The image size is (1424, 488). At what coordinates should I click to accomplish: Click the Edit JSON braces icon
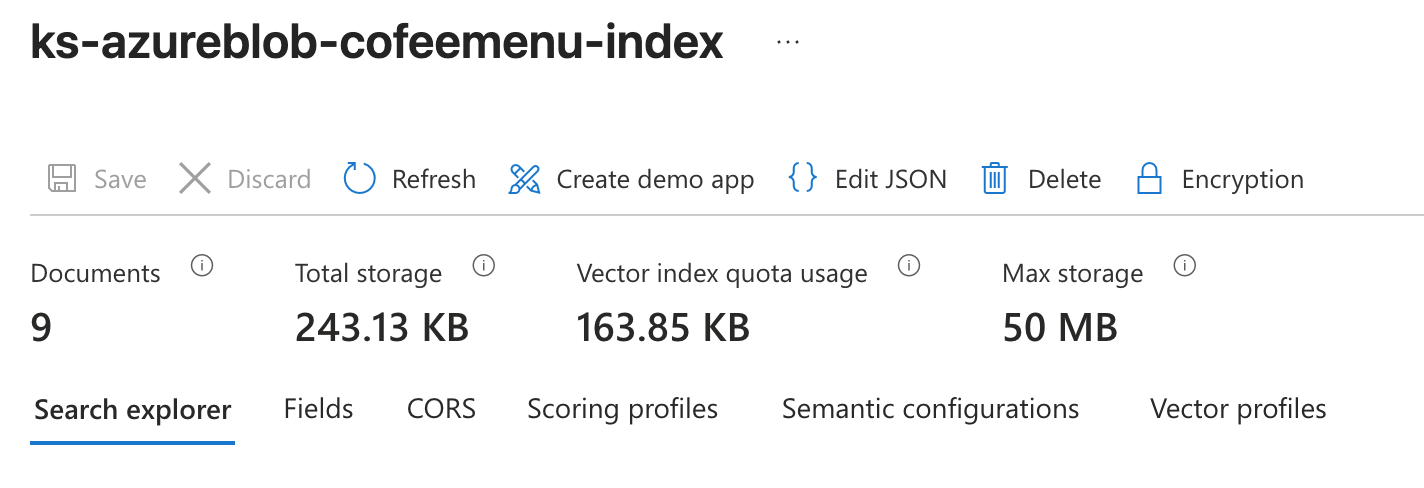pyautogui.click(x=802, y=179)
